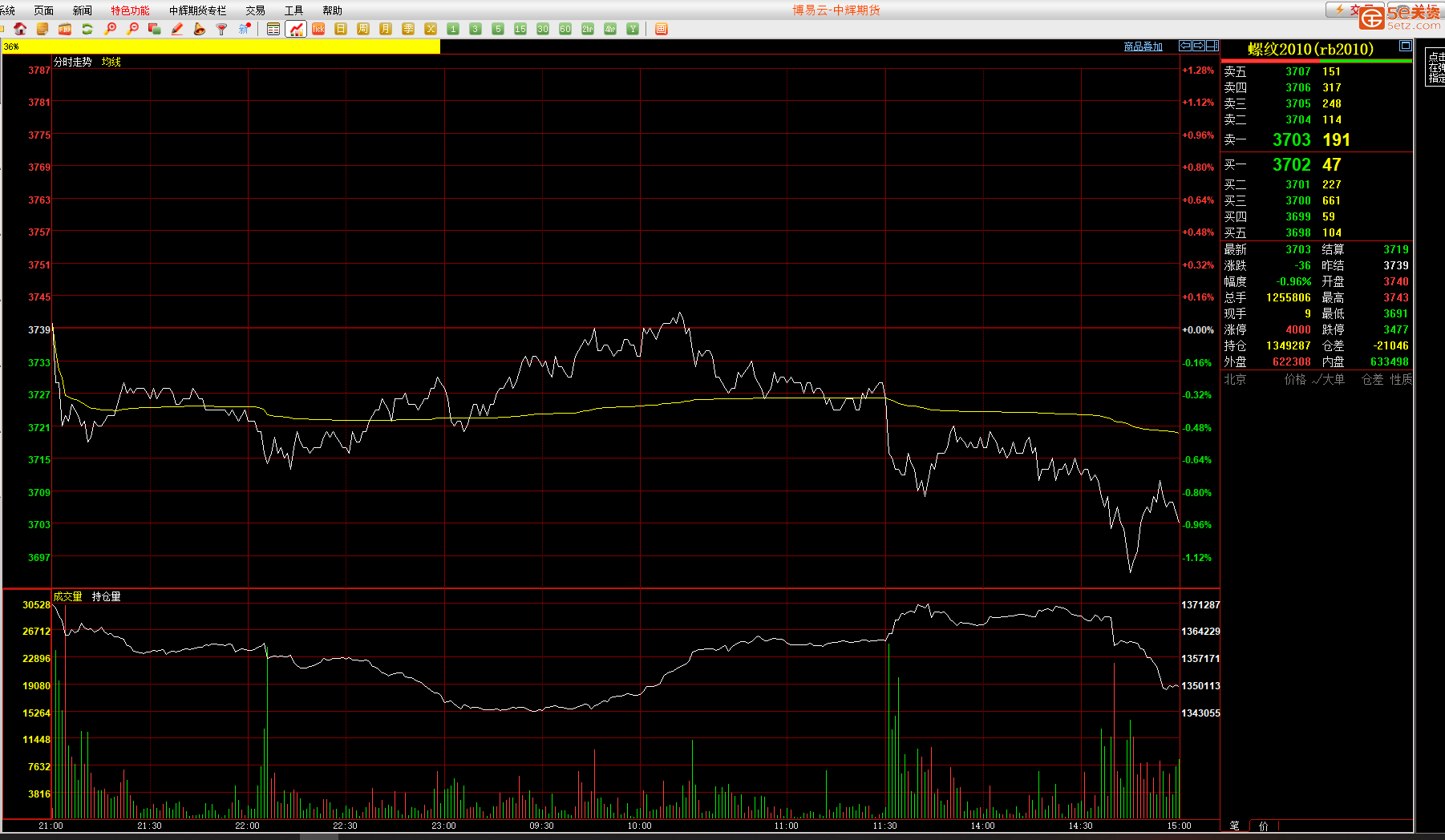This screenshot has height=840, width=1445.
Task: Open the funnel filter tool
Action: point(222,29)
